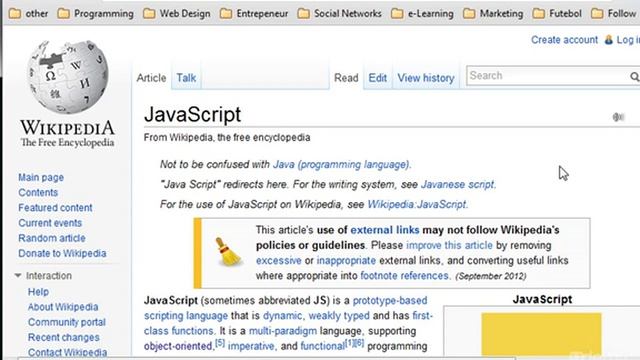Screen dimensions: 640x360
Task: Follow the Javanese script link
Action: pyautogui.click(x=458, y=184)
